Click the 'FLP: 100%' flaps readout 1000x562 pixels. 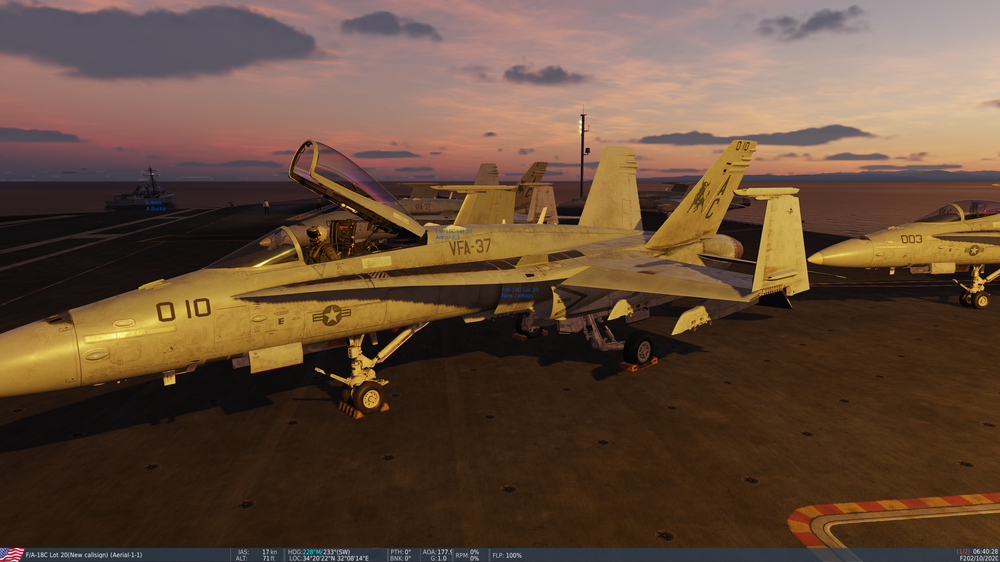507,555
